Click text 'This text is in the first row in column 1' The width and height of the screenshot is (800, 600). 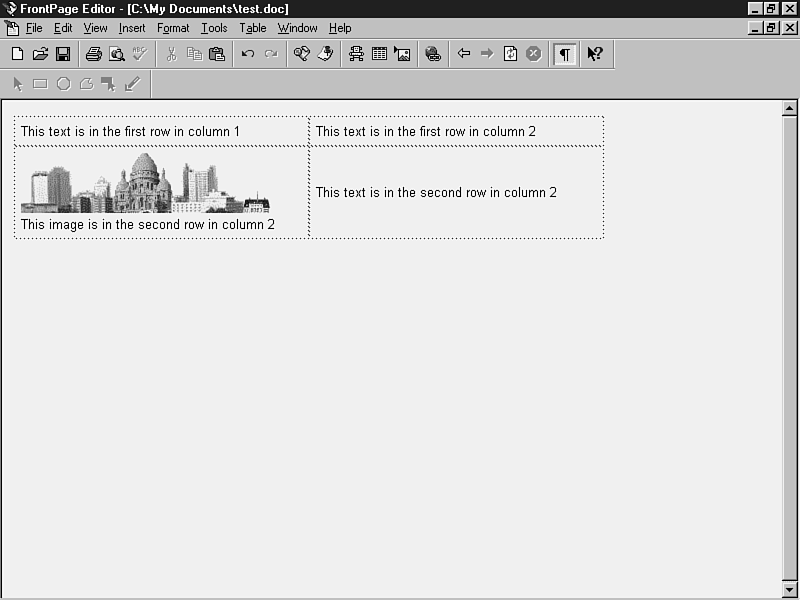coord(130,132)
